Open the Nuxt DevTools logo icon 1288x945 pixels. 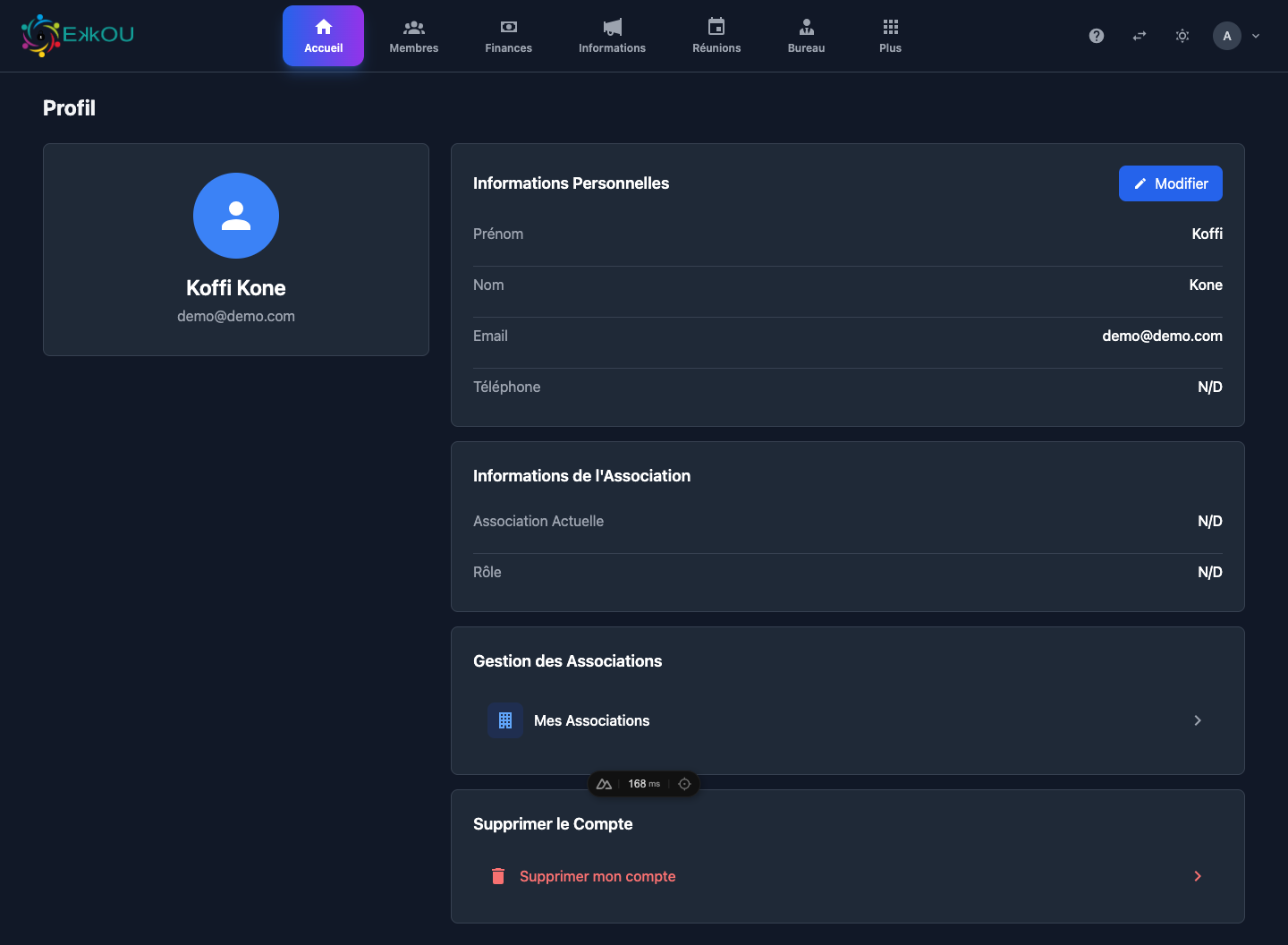point(604,784)
